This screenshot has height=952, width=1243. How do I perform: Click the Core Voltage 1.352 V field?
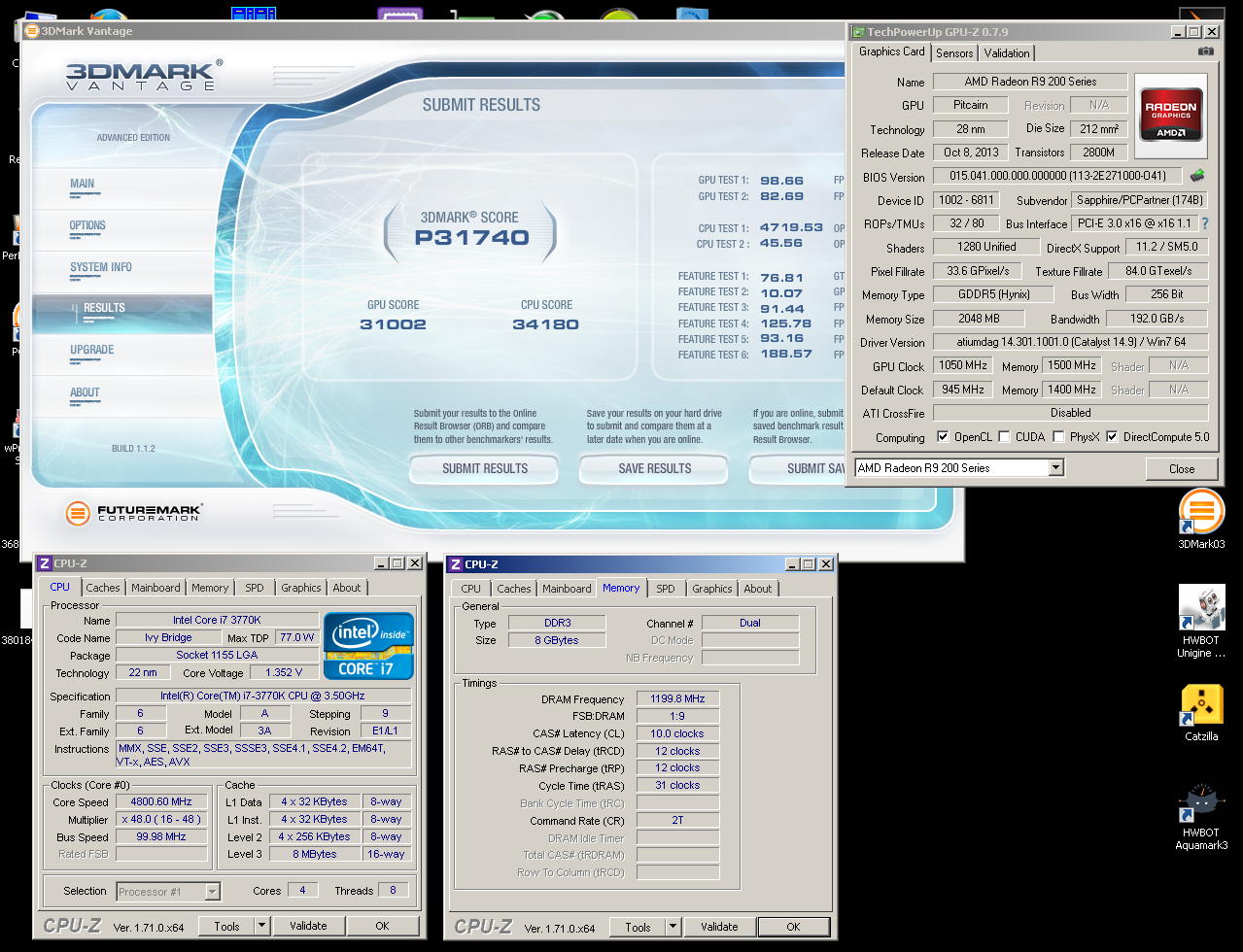284,672
